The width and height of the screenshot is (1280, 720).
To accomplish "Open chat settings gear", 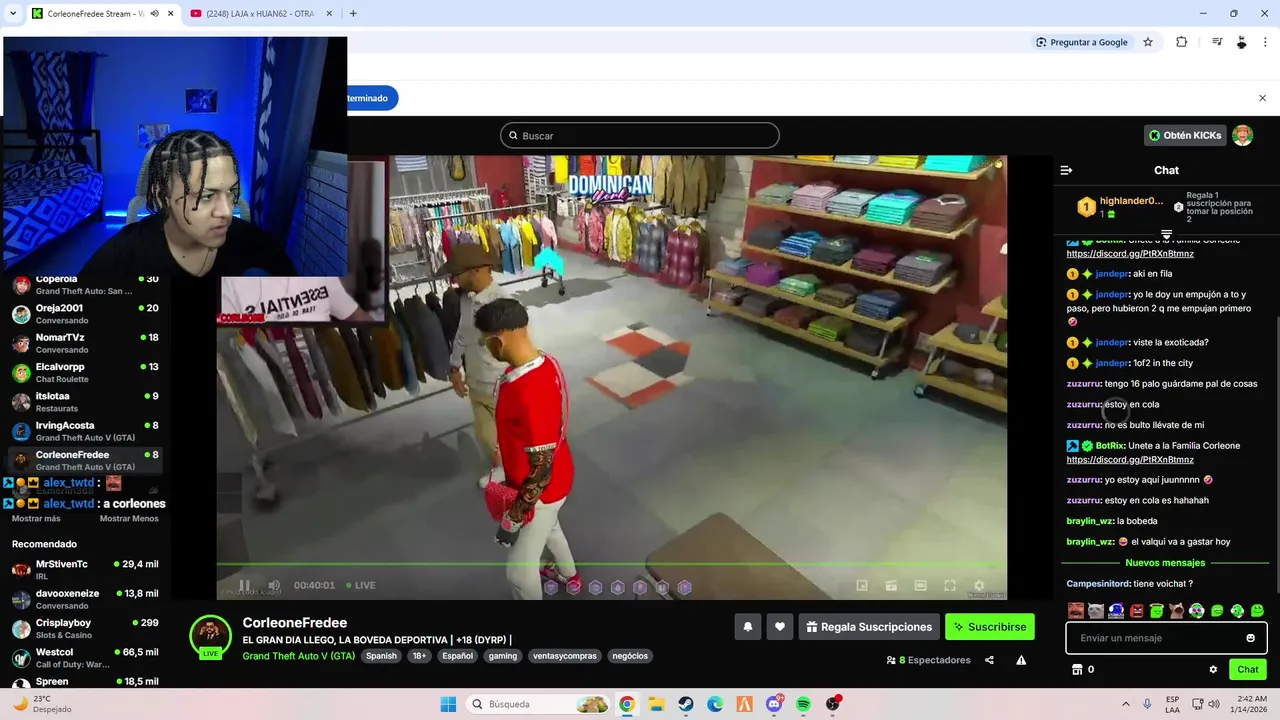I will pyautogui.click(x=1213, y=669).
